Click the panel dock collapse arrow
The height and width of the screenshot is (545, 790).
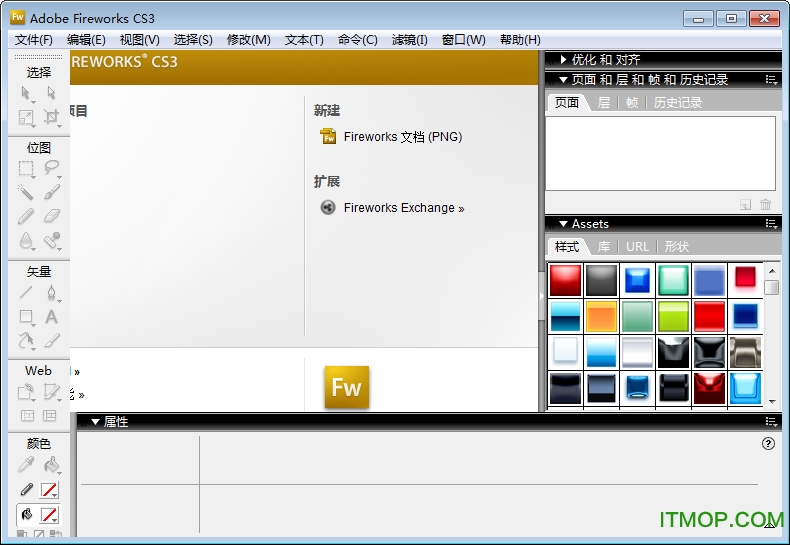click(542, 297)
